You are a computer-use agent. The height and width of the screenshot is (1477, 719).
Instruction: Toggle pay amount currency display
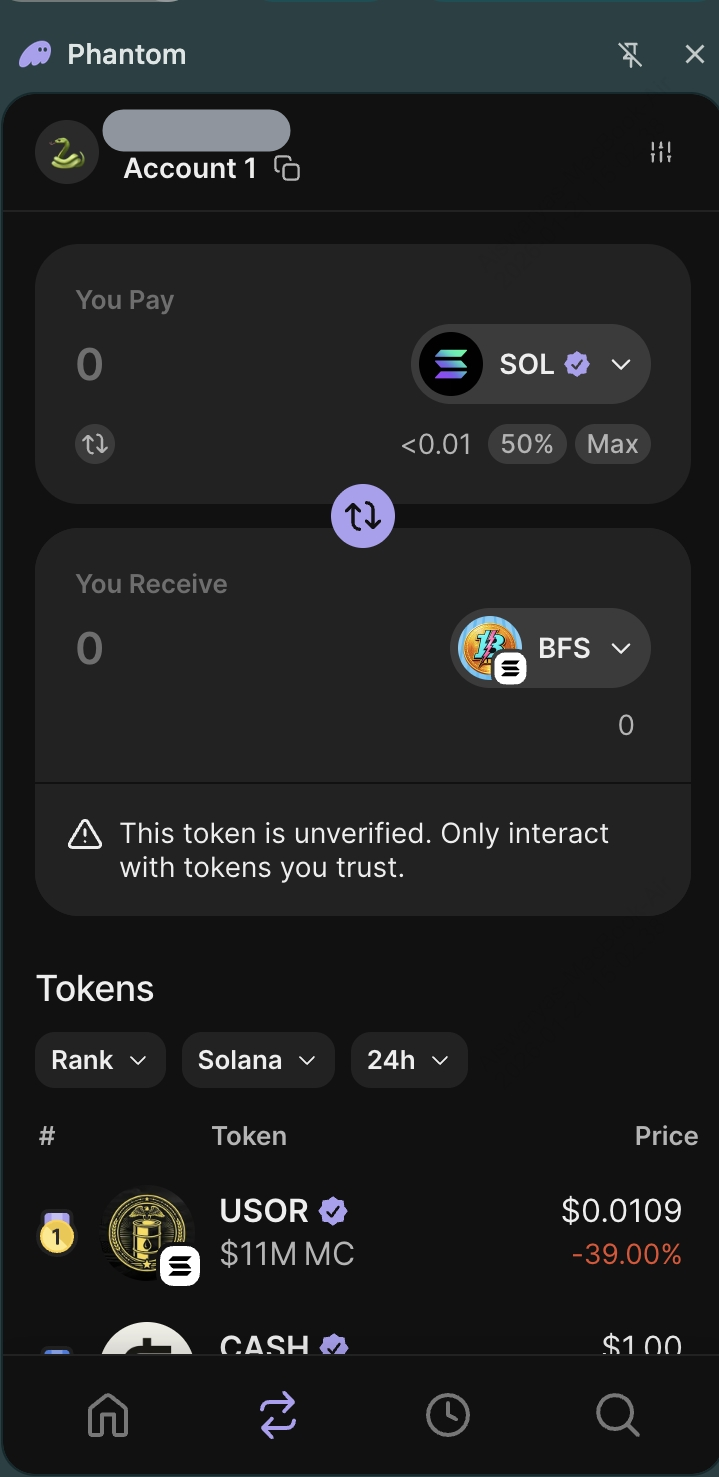coord(95,443)
